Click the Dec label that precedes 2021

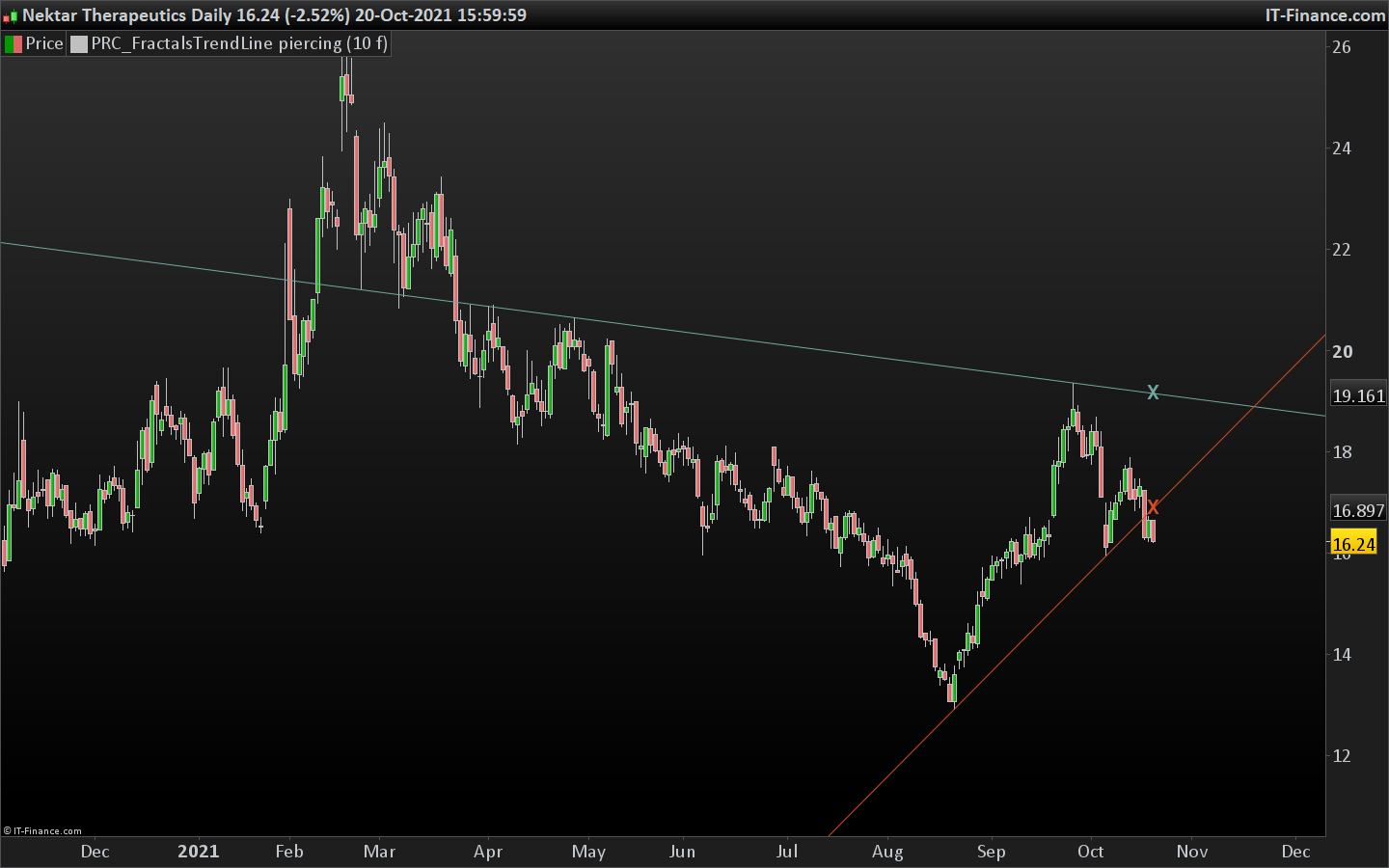[x=95, y=852]
